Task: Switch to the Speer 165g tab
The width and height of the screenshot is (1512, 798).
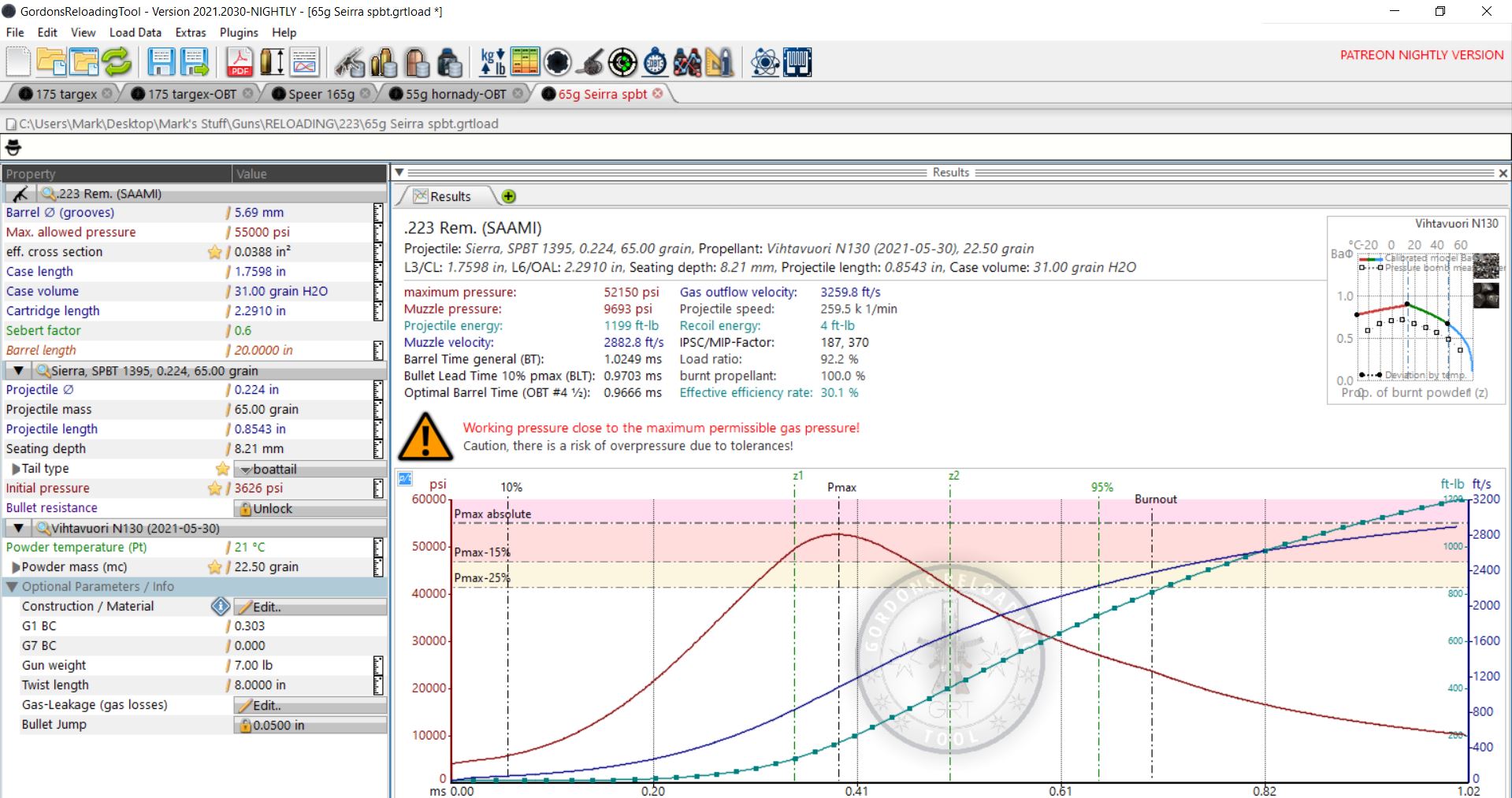Action: click(x=321, y=94)
